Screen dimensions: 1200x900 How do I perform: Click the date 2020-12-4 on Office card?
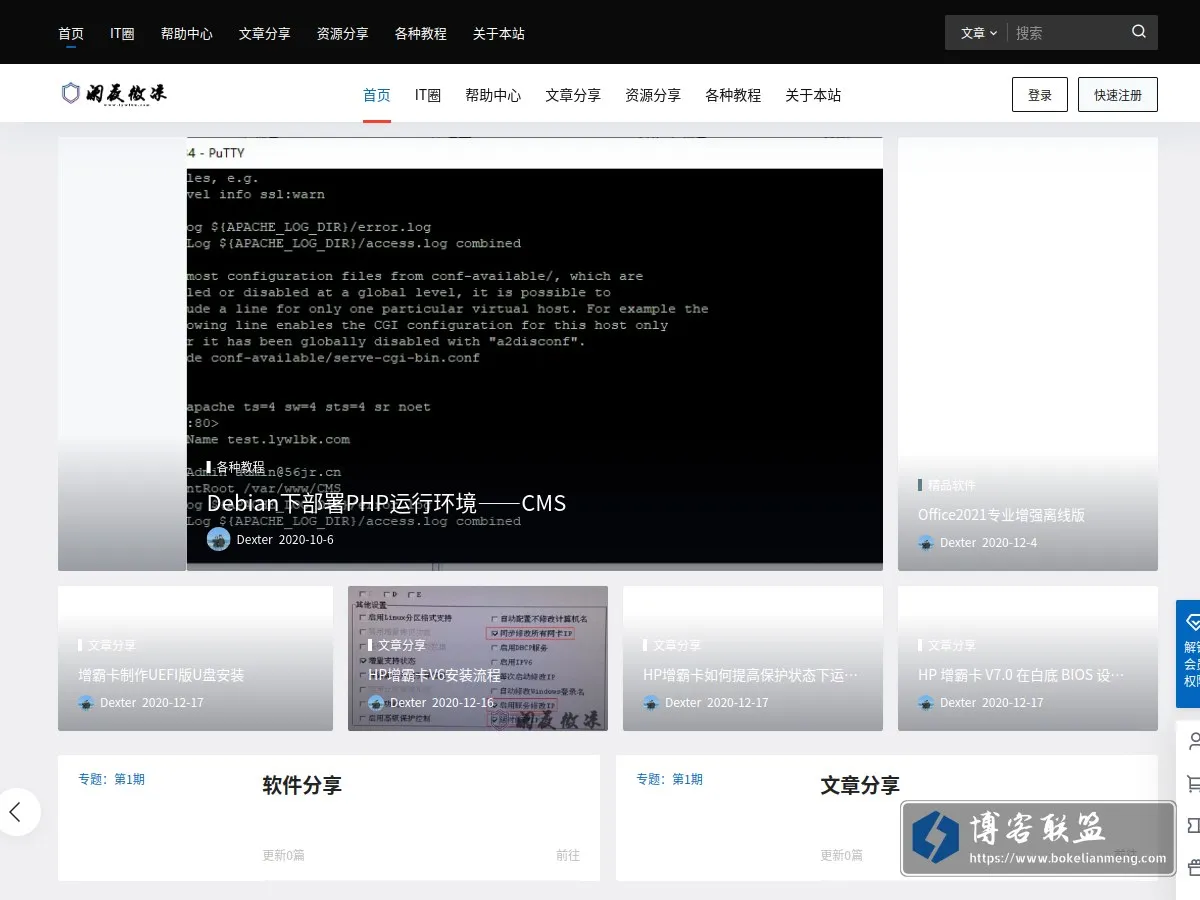1010,543
